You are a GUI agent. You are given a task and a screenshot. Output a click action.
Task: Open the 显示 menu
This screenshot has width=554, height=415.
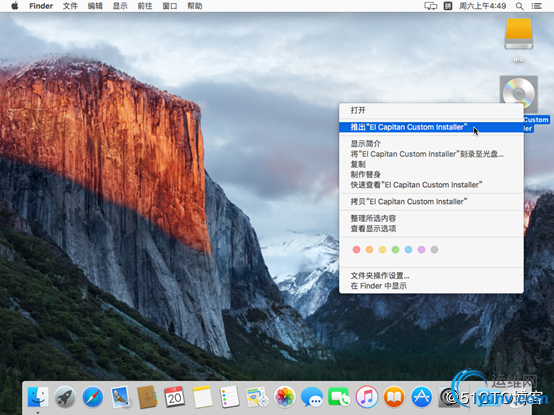coord(120,6)
